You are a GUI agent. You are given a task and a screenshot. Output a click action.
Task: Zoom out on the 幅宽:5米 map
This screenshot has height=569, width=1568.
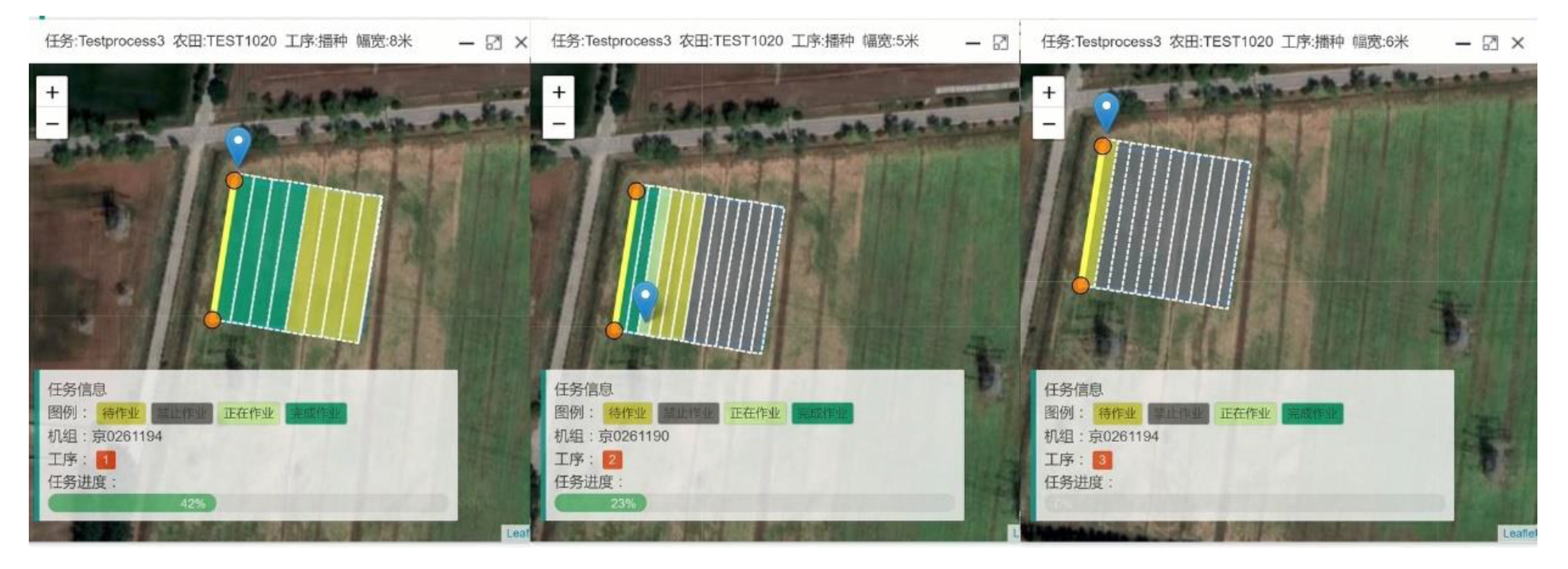point(559,124)
